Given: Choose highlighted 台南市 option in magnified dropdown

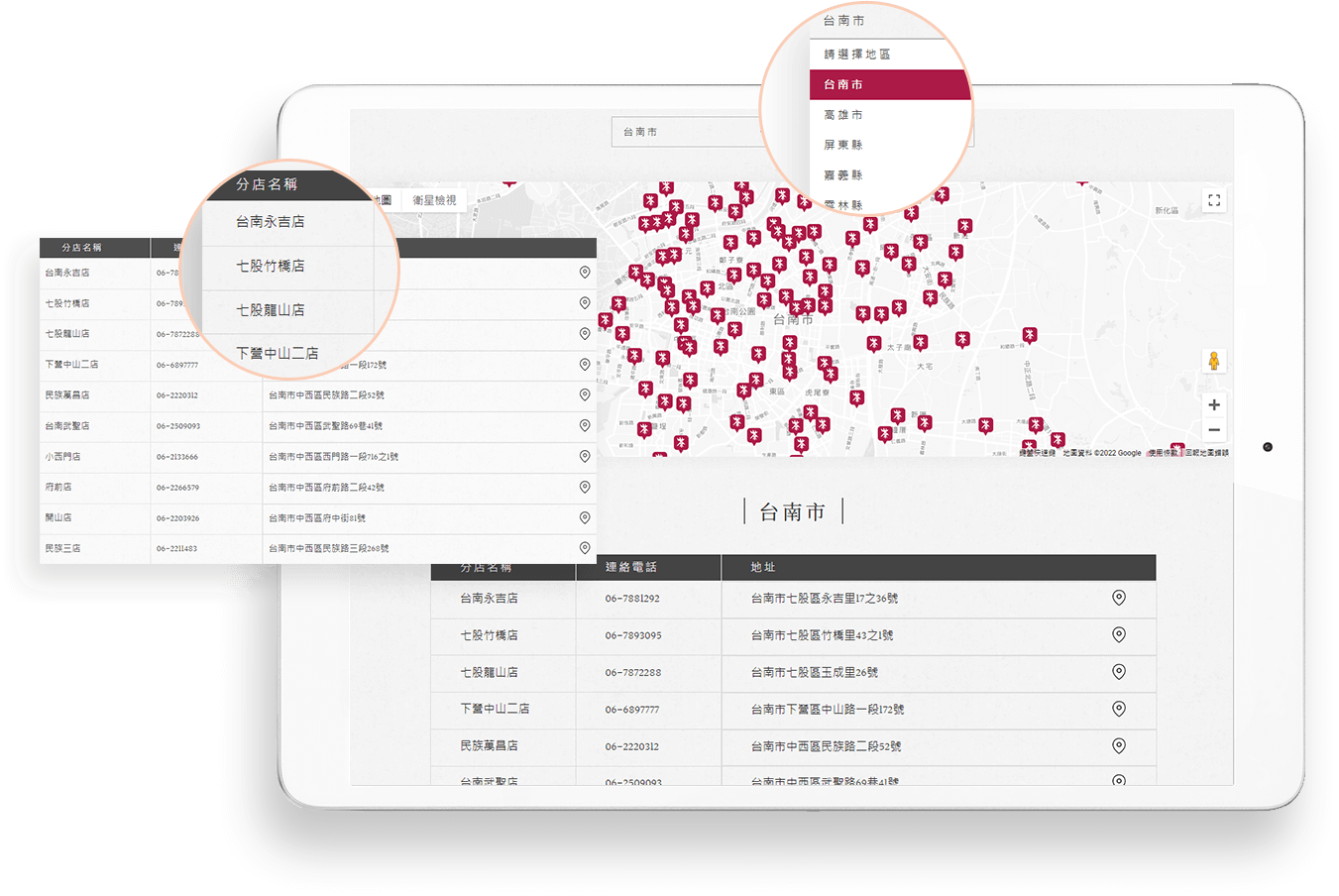Looking at the screenshot, I should (x=888, y=84).
